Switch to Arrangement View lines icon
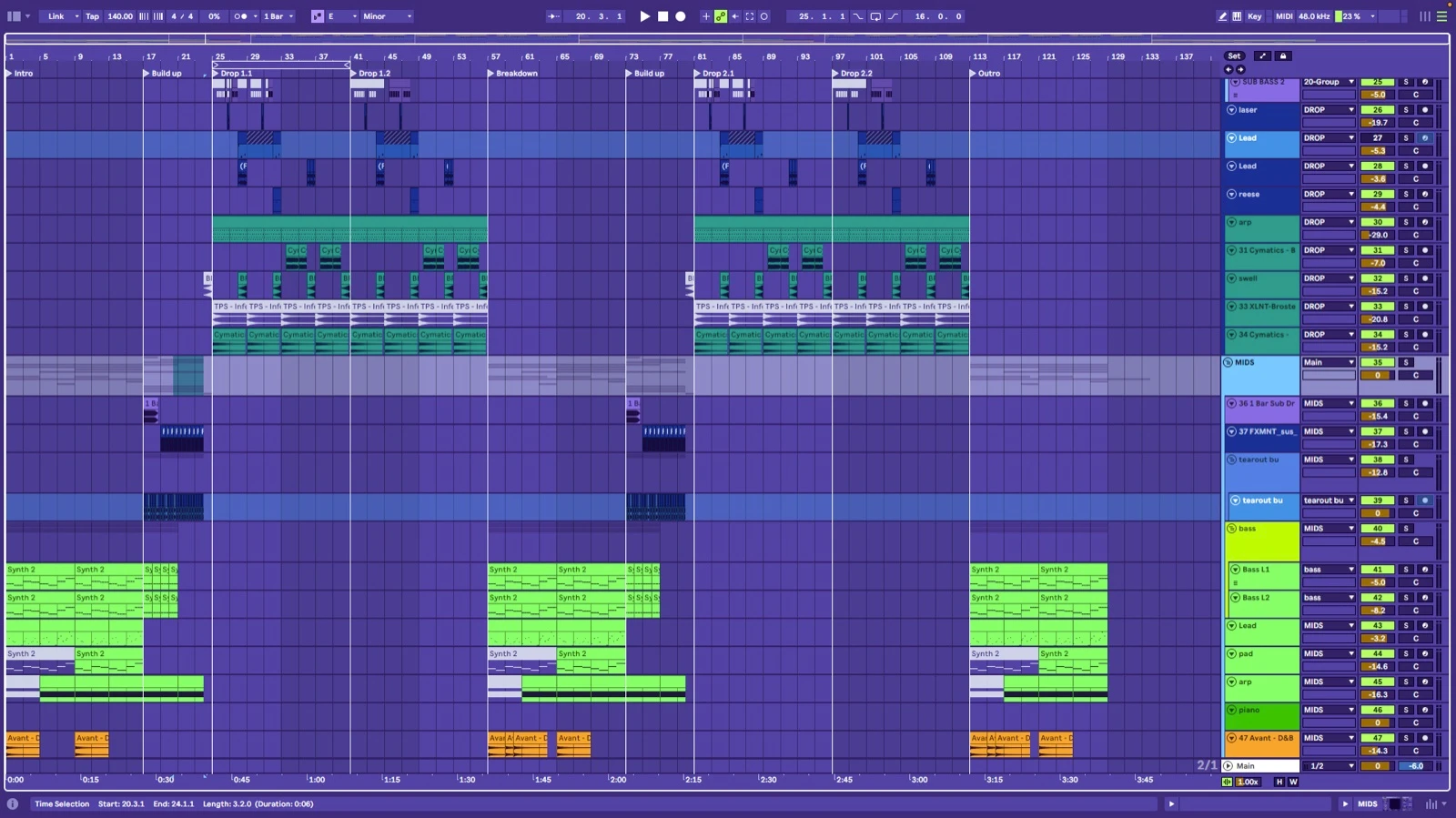Image resolution: width=1456 pixels, height=818 pixels. (x=1441, y=16)
